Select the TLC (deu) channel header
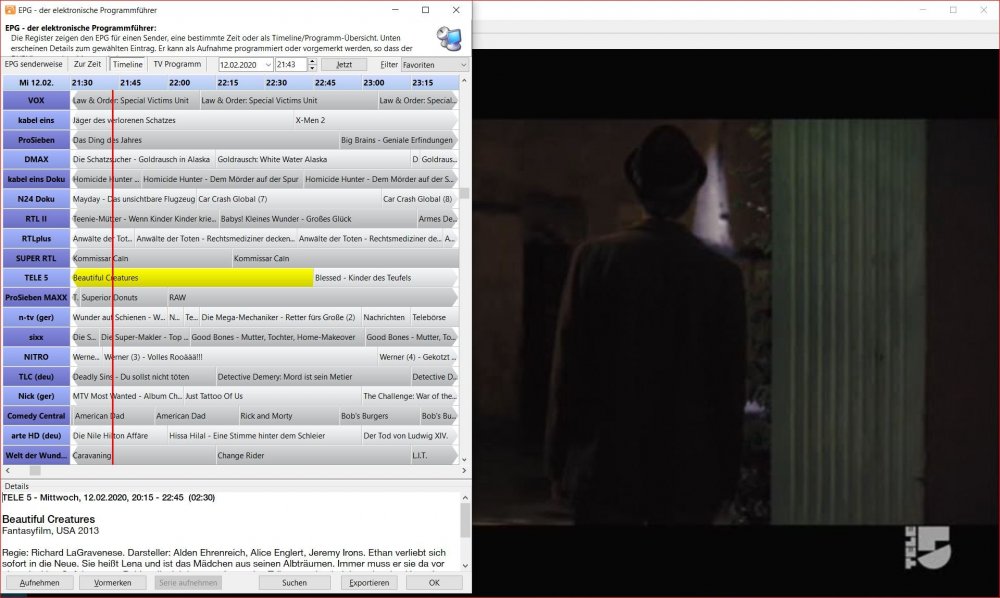Viewport: 1000px width, 598px height. [36, 377]
